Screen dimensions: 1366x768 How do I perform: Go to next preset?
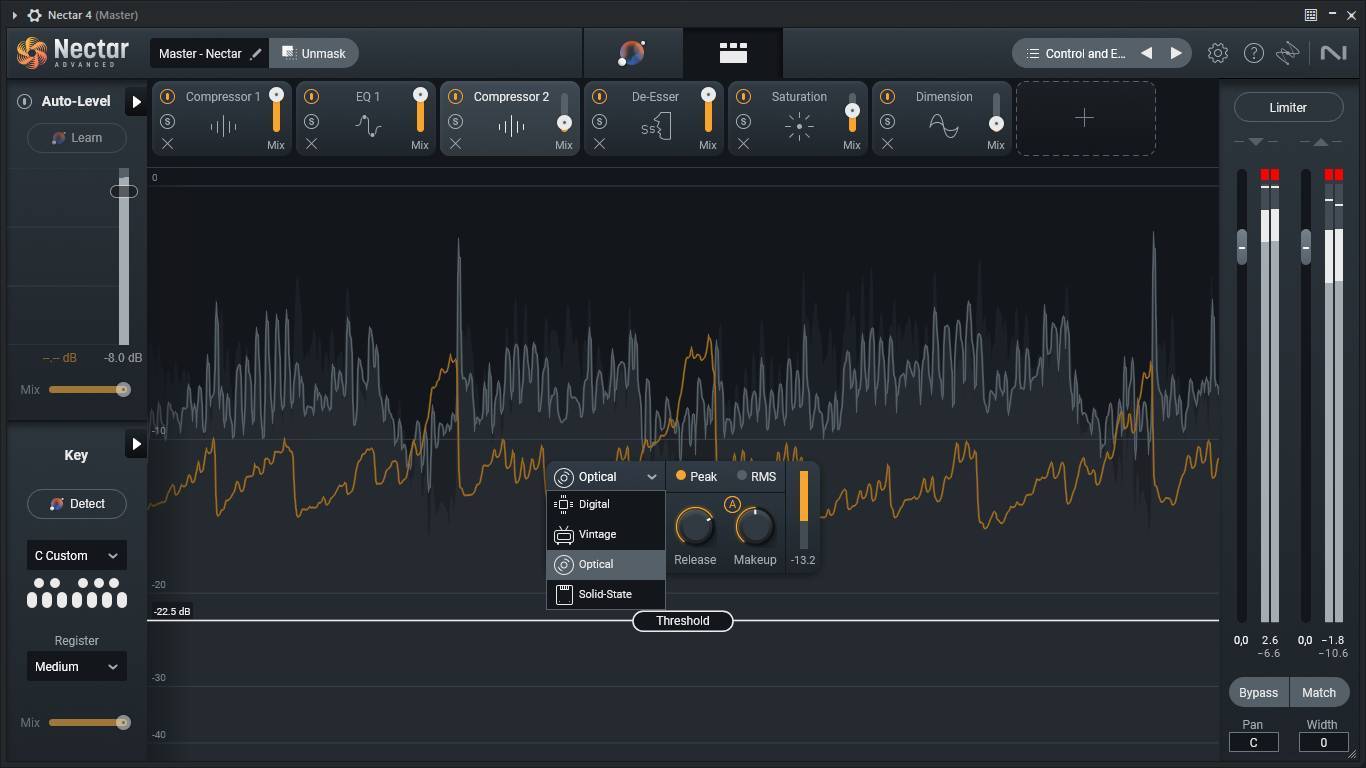pos(1176,53)
